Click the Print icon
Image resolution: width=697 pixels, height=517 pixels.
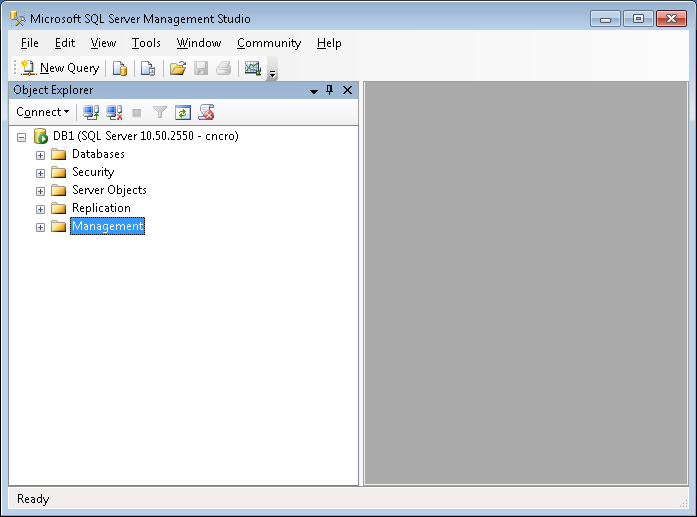click(224, 68)
